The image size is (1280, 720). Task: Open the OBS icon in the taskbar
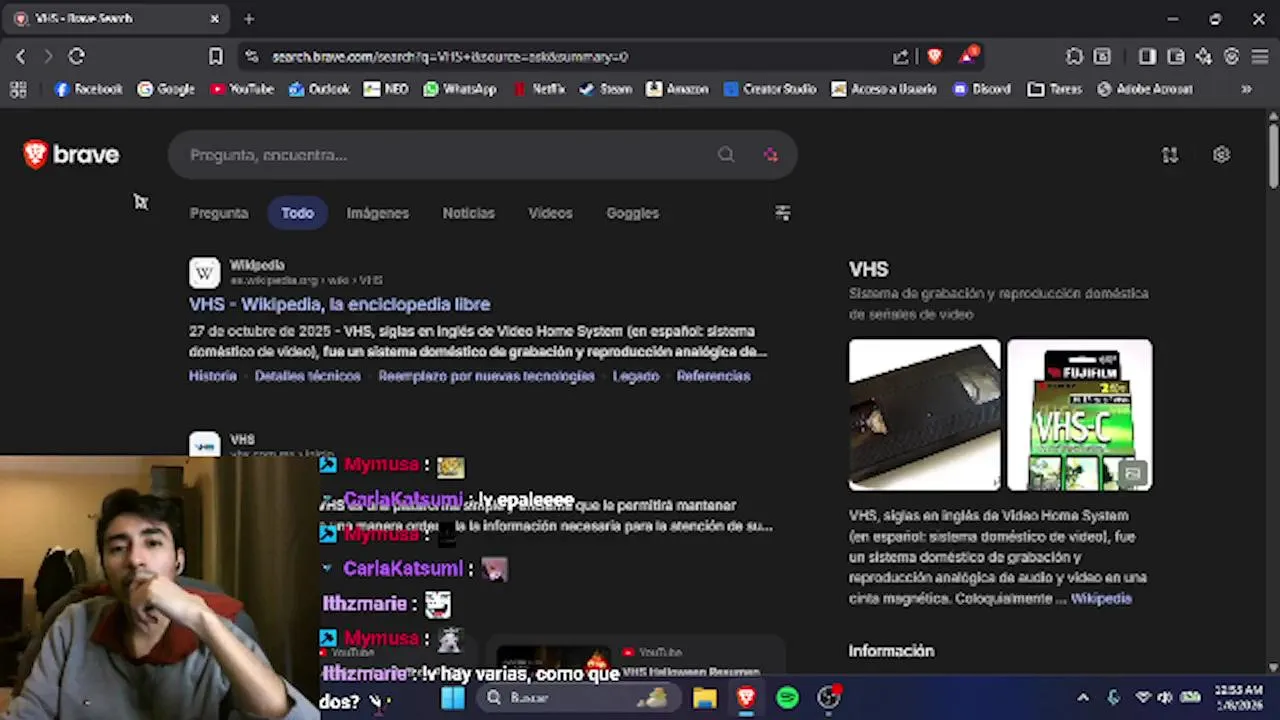point(829,697)
